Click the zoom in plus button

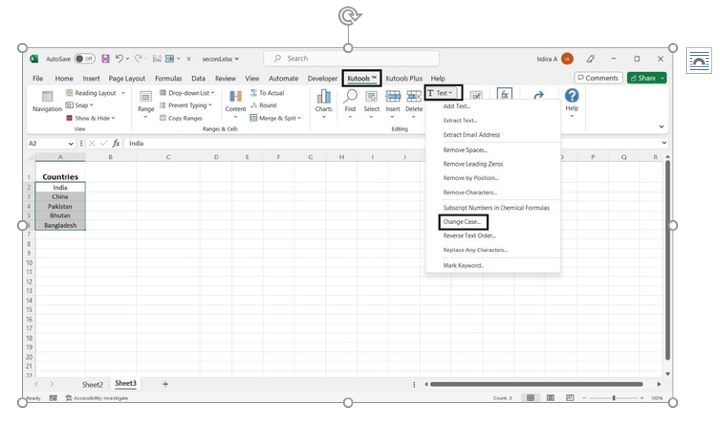tap(642, 398)
